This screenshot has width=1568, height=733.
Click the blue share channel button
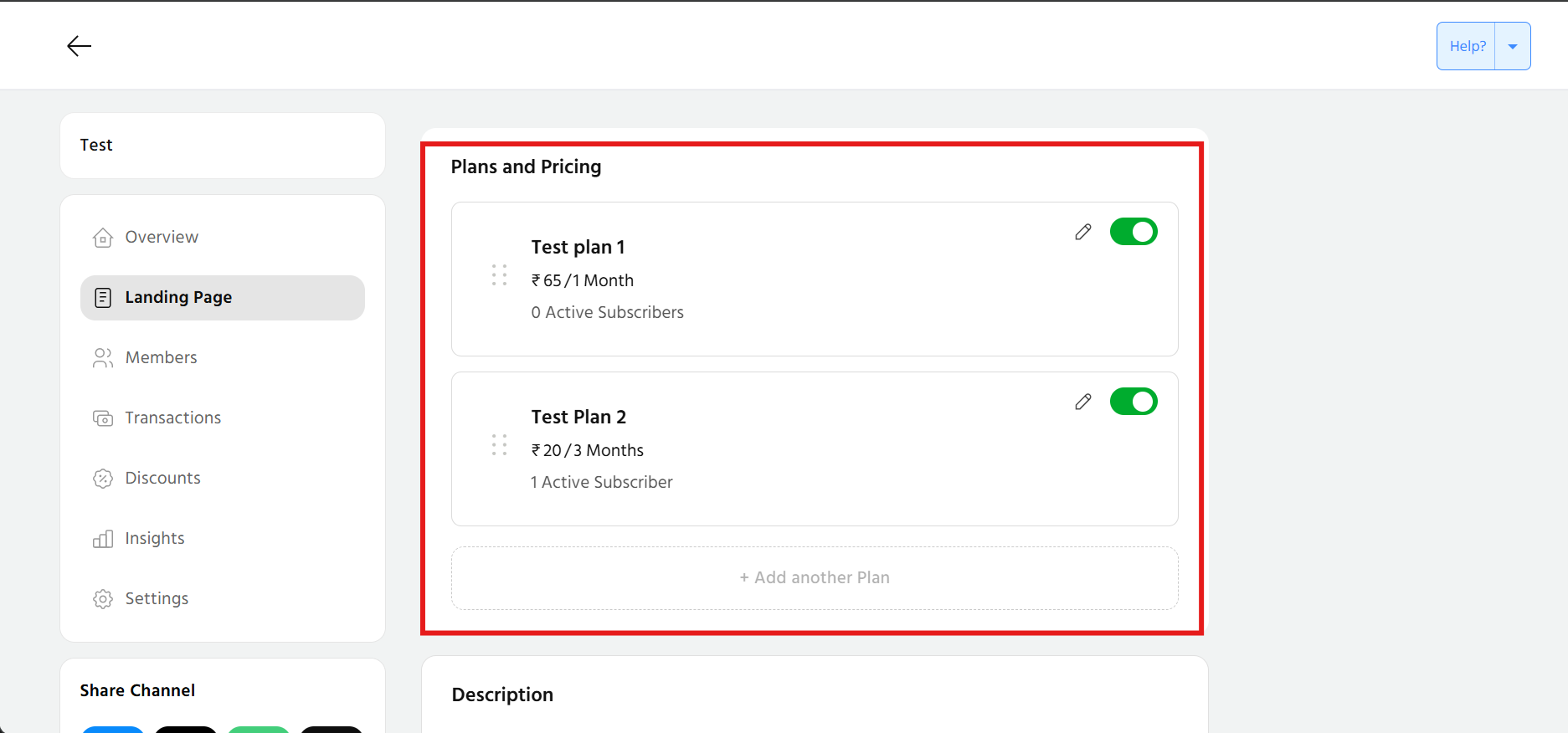pyautogui.click(x=113, y=729)
